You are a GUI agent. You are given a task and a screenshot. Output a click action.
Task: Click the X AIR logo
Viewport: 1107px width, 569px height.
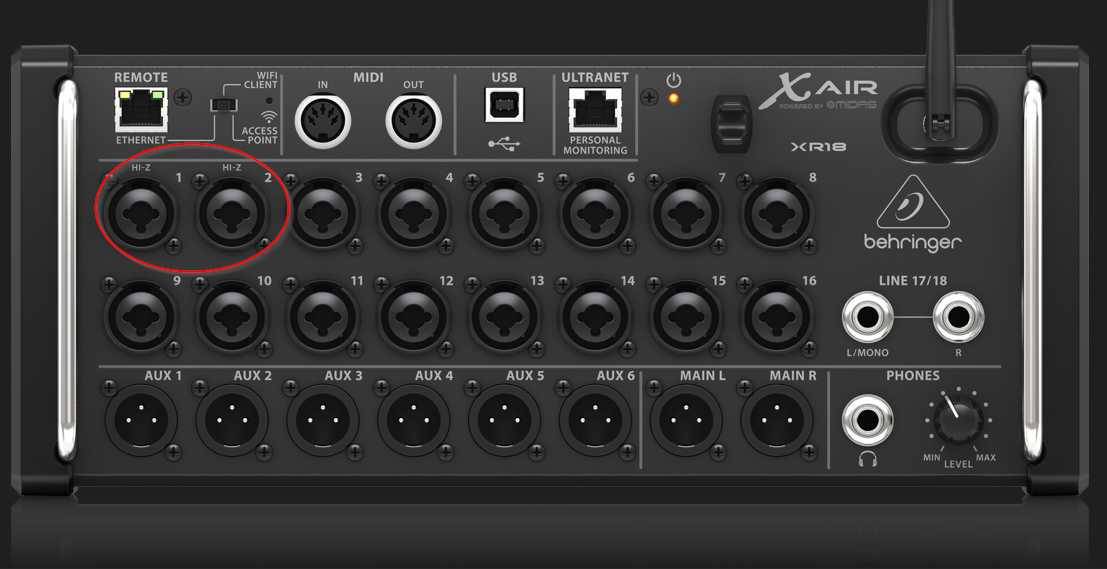818,92
